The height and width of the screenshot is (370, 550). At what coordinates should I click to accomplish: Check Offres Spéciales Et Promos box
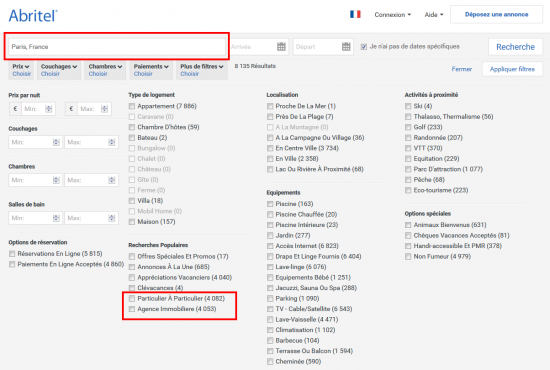[x=132, y=256]
